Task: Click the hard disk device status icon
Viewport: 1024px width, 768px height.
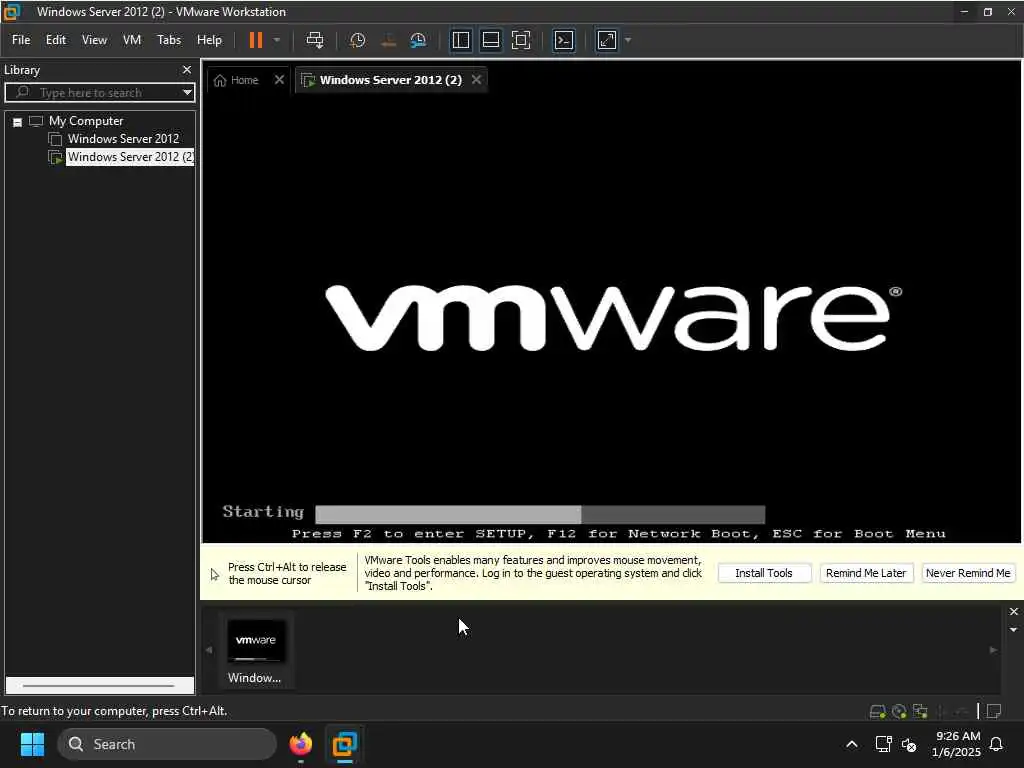Action: point(878,711)
